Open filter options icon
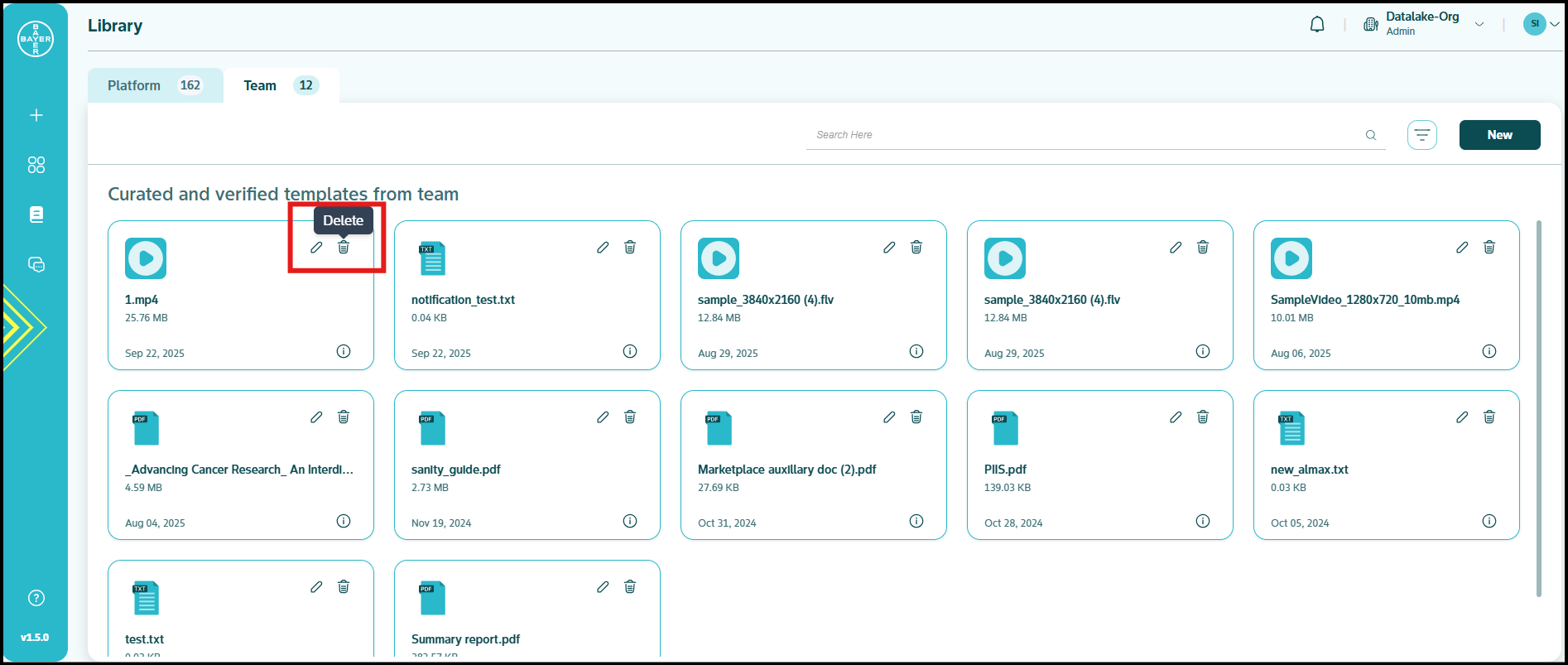This screenshot has height=665, width=1568. (x=1421, y=135)
